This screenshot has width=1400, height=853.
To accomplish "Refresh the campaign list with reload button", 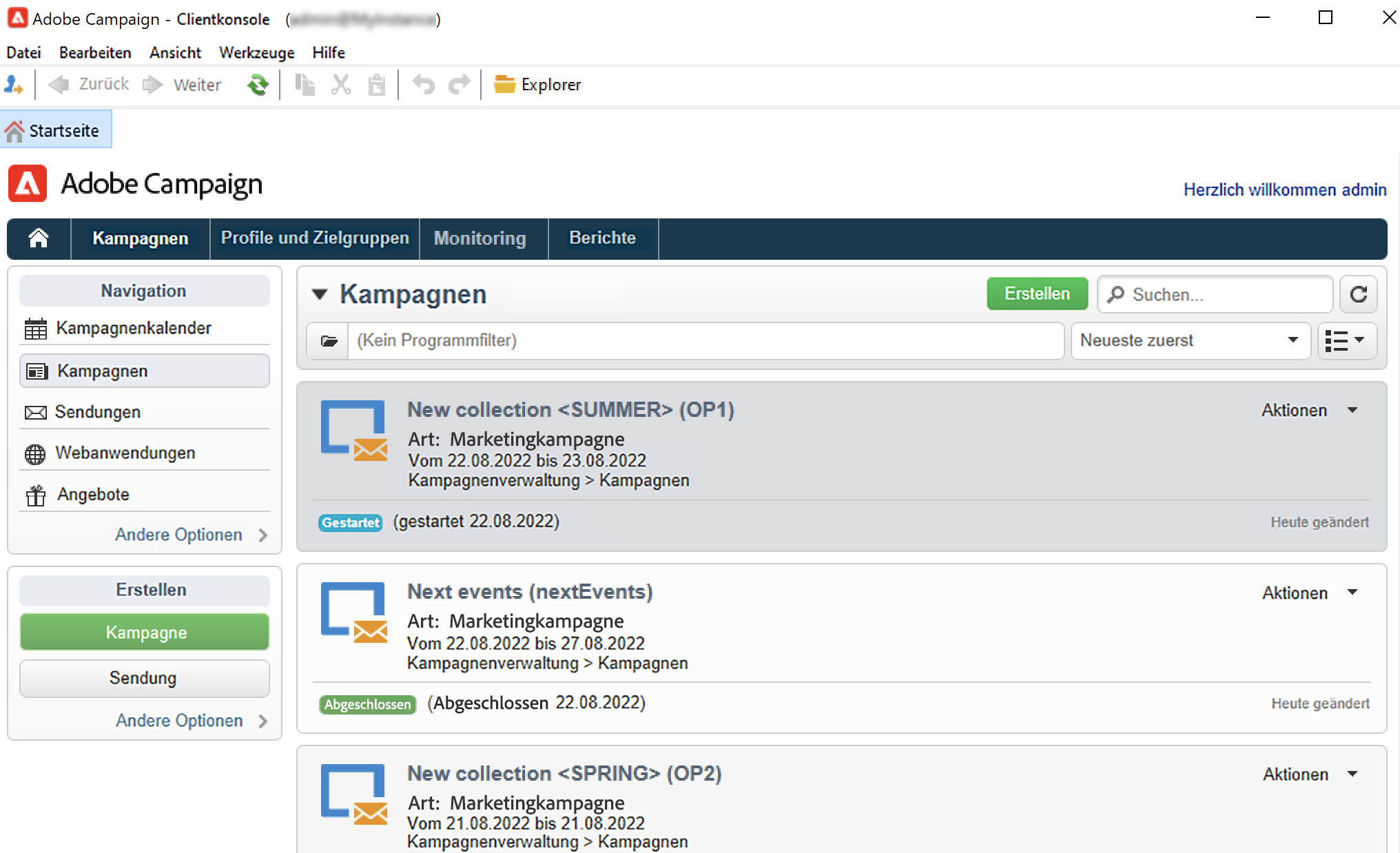I will coord(1358,294).
